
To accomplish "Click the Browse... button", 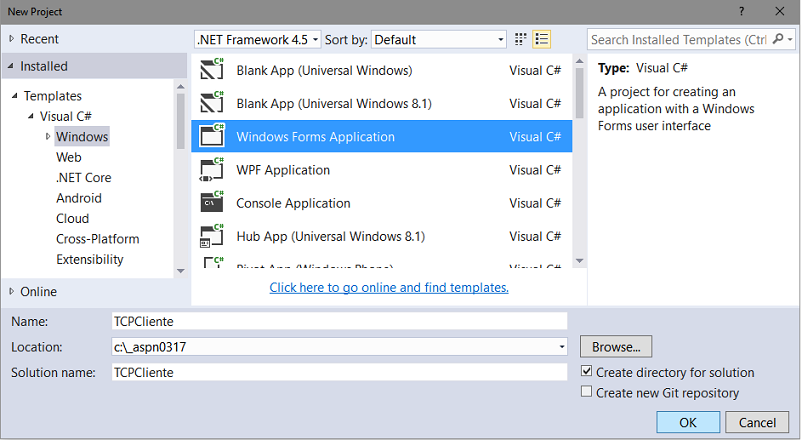I will pyautogui.click(x=616, y=347).
